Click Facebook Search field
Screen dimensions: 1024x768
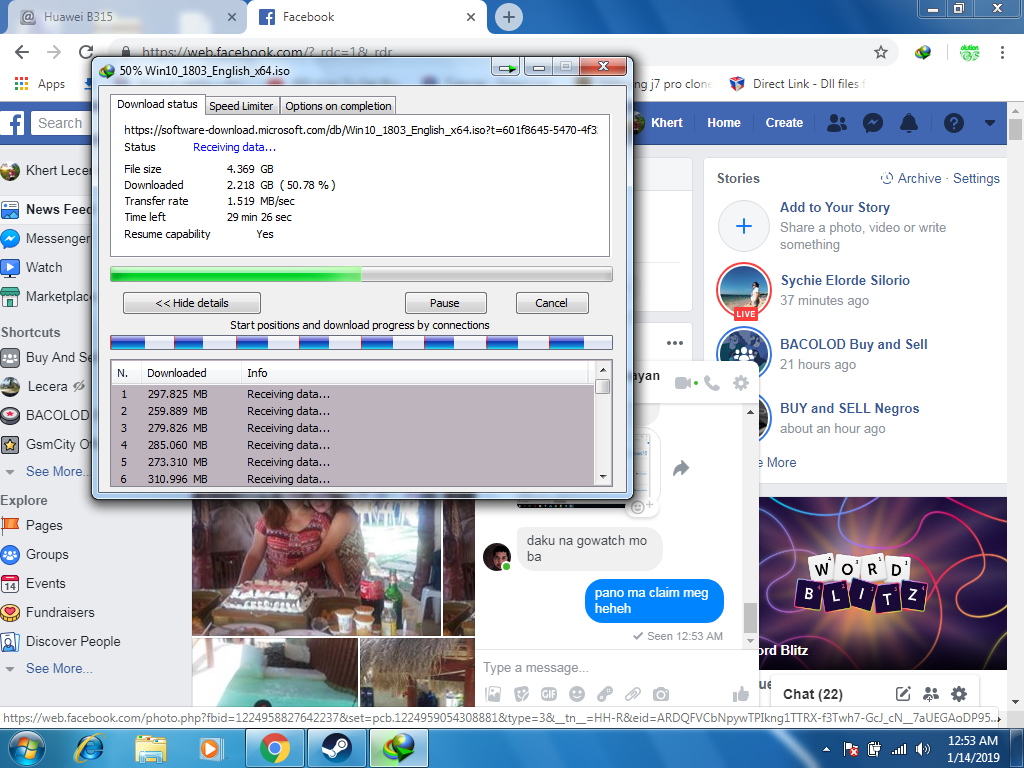(x=61, y=123)
